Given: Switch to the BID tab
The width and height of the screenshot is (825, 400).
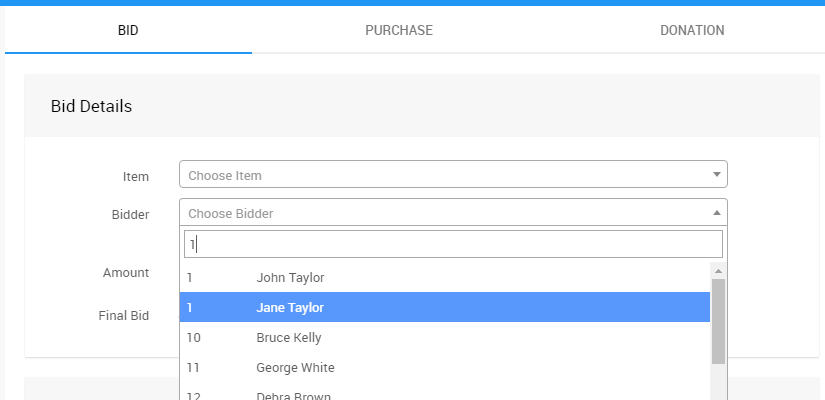Looking at the screenshot, I should point(128,30).
